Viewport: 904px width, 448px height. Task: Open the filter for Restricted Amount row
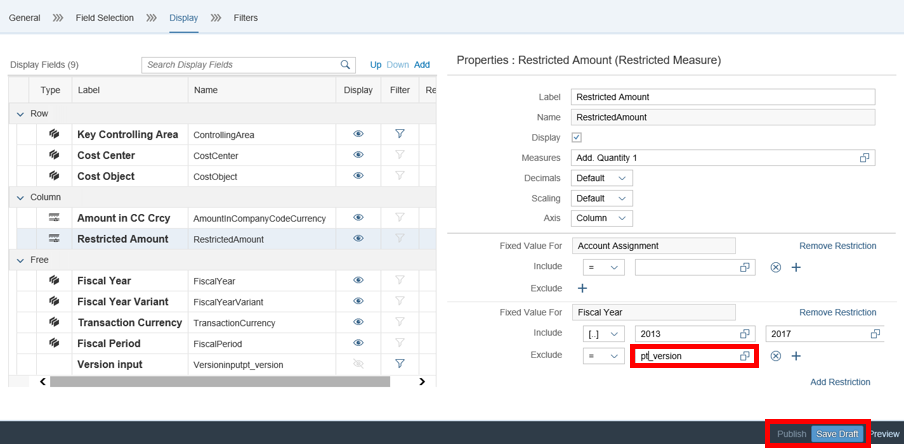pyautogui.click(x=400, y=238)
